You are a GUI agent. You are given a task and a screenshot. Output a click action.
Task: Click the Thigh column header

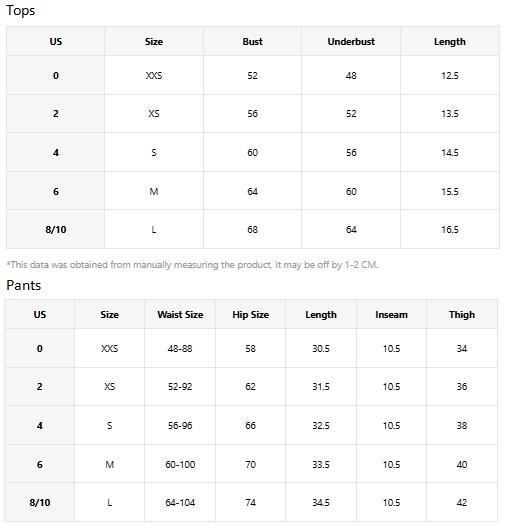point(462,314)
